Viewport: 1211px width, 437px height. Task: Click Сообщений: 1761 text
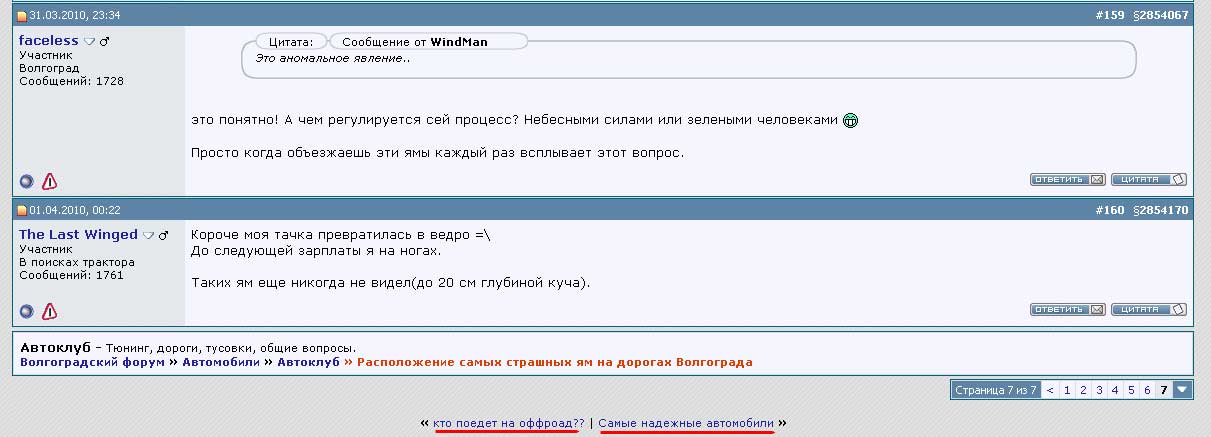tap(72, 275)
